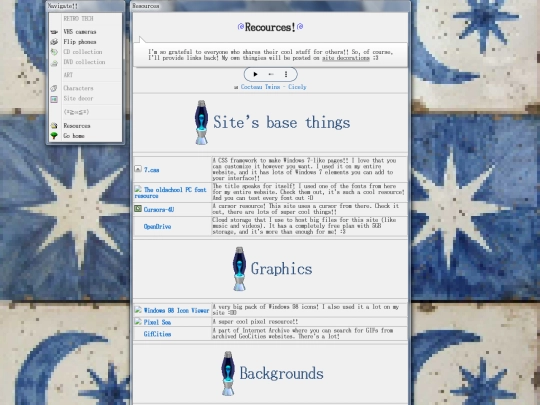Click the RETRO TECH menu header
This screenshot has width=540, height=405.
tap(78, 19)
